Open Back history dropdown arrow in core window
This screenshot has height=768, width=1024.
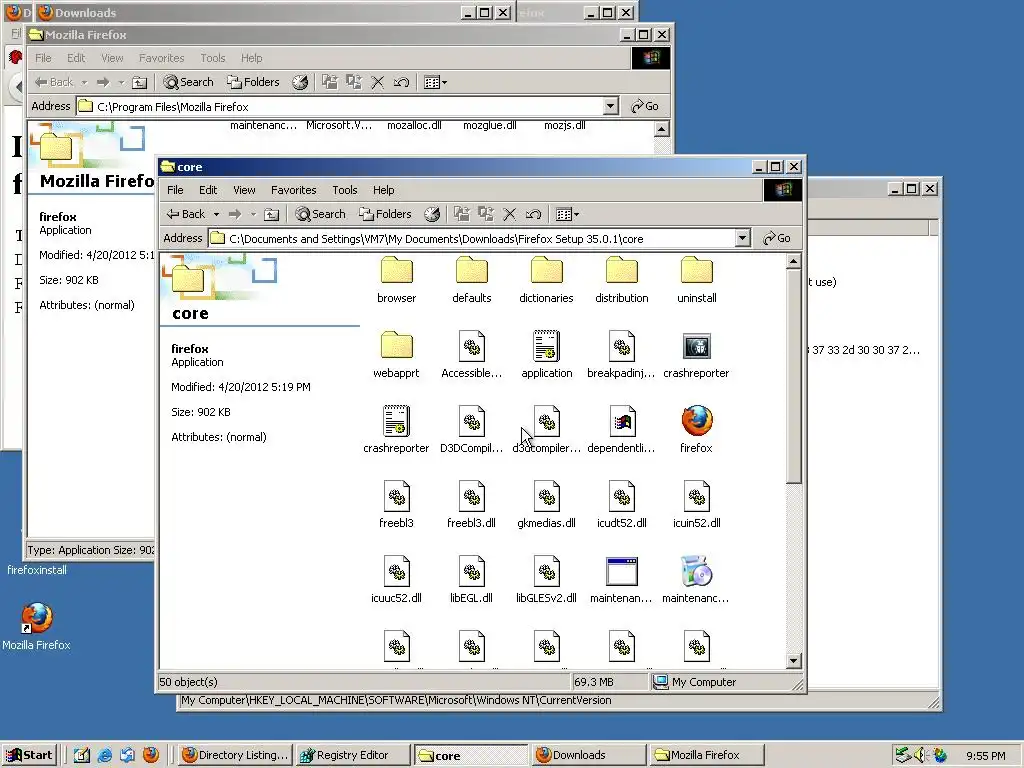[x=216, y=214]
